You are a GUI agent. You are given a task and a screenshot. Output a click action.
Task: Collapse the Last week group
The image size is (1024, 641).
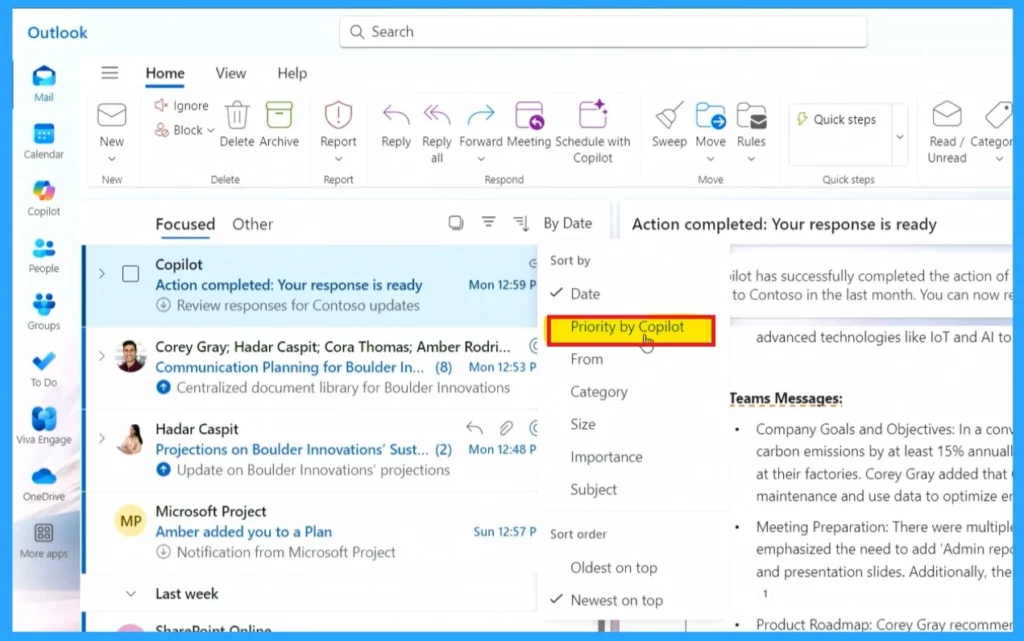131,593
